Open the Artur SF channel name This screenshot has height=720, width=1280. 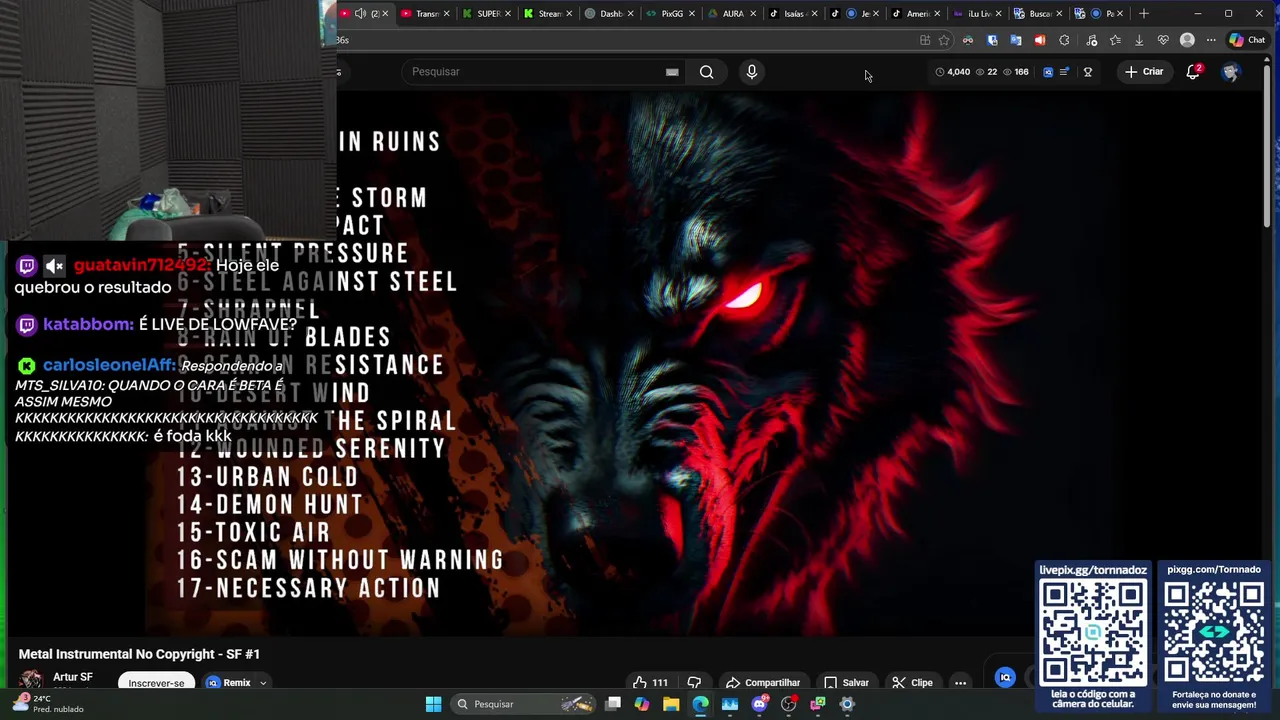(x=73, y=678)
